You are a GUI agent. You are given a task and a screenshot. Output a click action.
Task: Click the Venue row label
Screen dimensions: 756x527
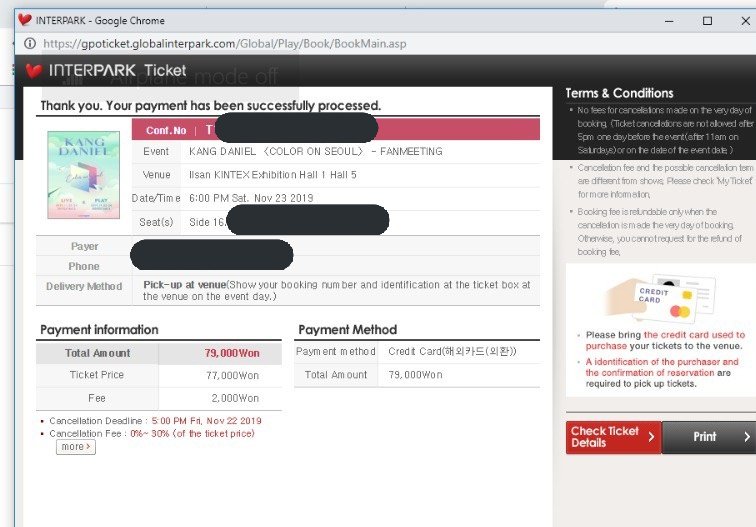[x=156, y=175]
